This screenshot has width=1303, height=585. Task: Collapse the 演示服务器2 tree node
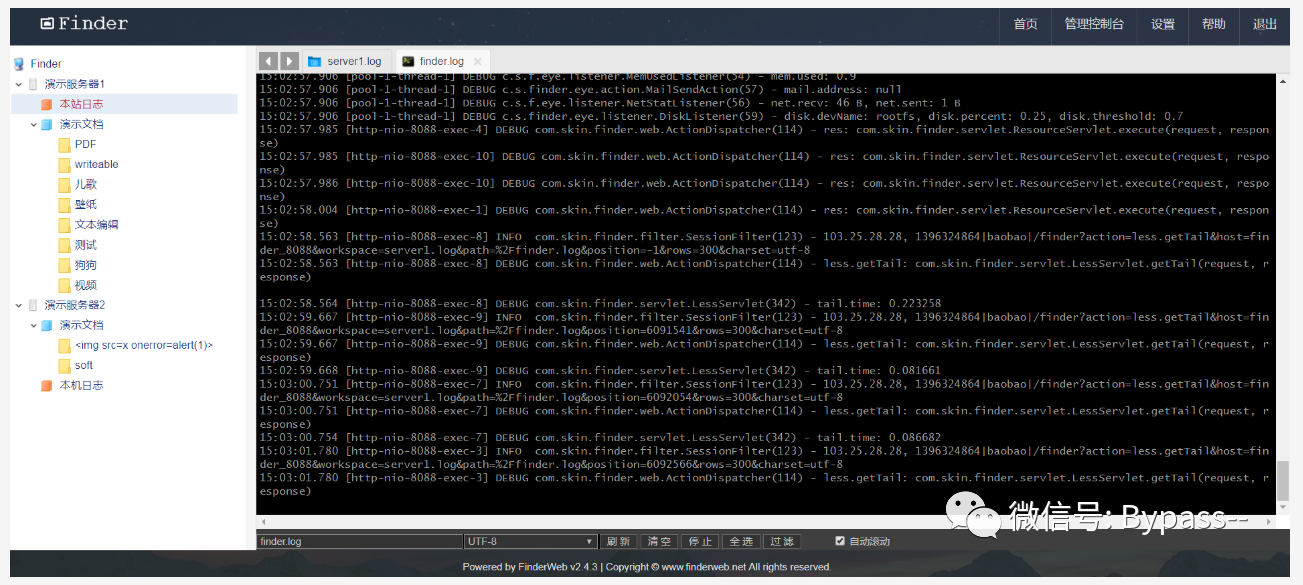click(x=19, y=305)
